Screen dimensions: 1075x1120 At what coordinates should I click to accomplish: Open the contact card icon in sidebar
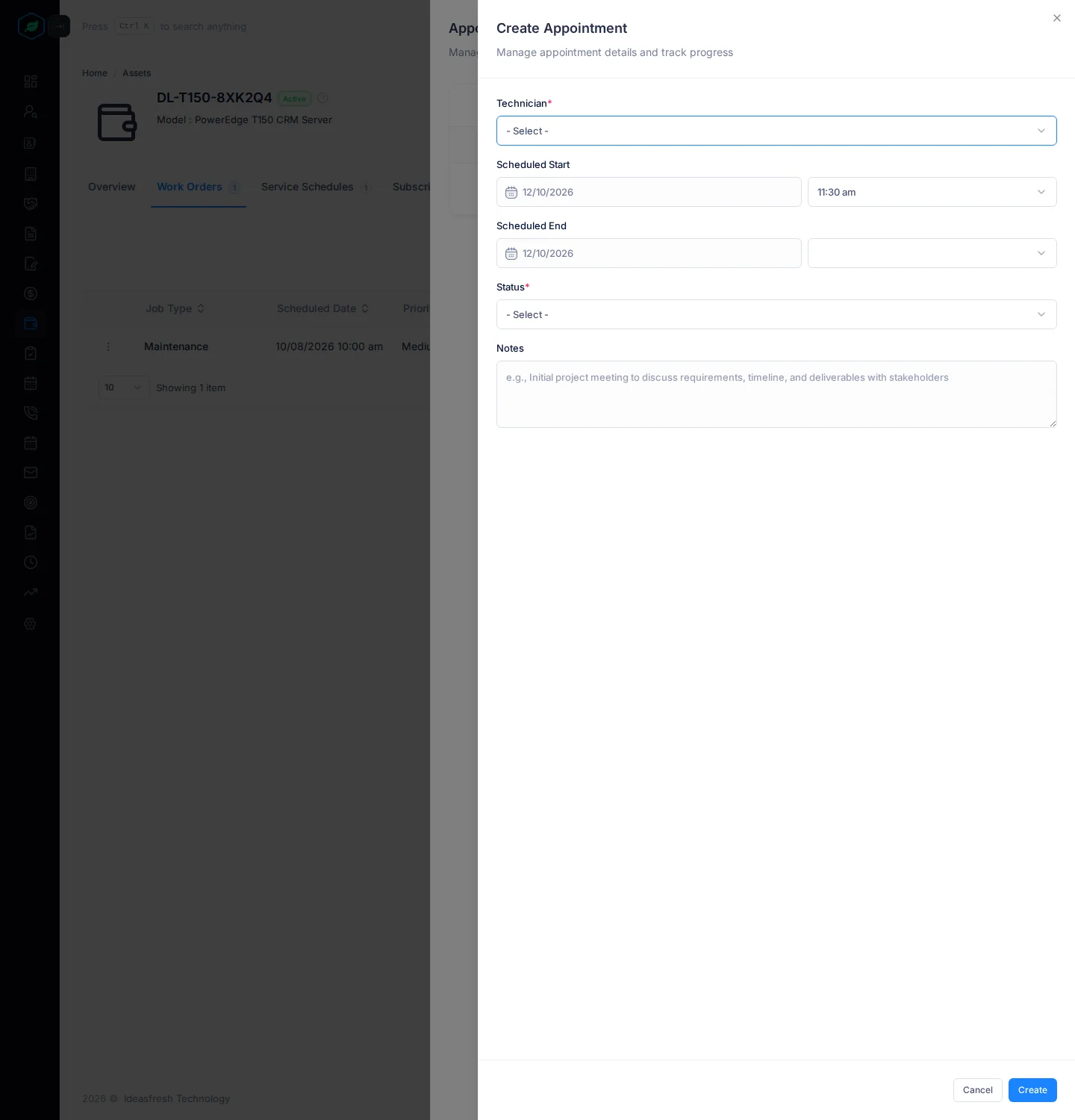coord(31,143)
